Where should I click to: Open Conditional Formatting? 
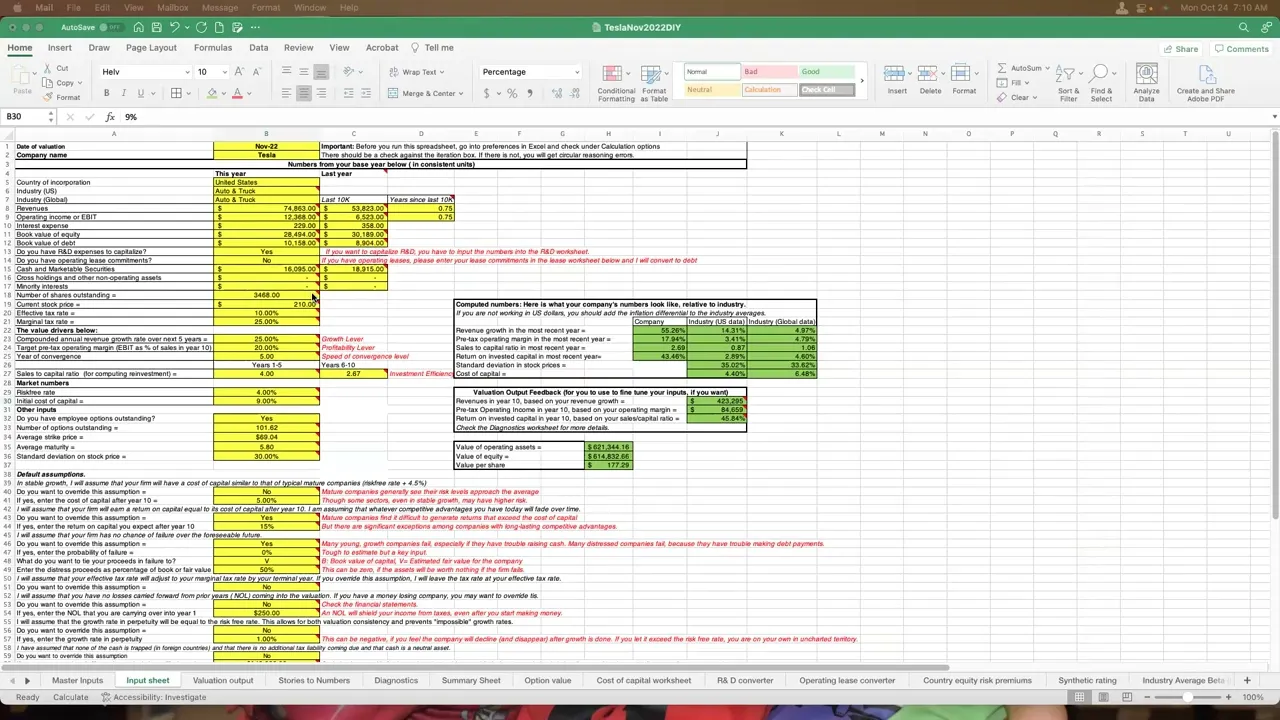click(616, 83)
